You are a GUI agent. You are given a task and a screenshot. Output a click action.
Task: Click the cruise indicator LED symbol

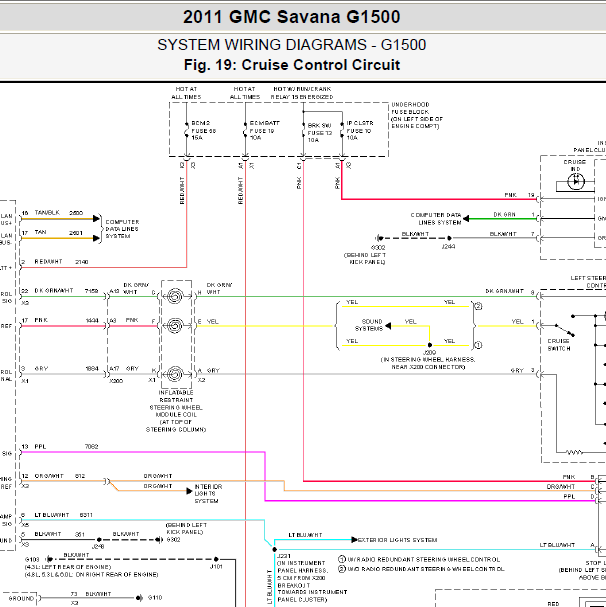pos(575,182)
